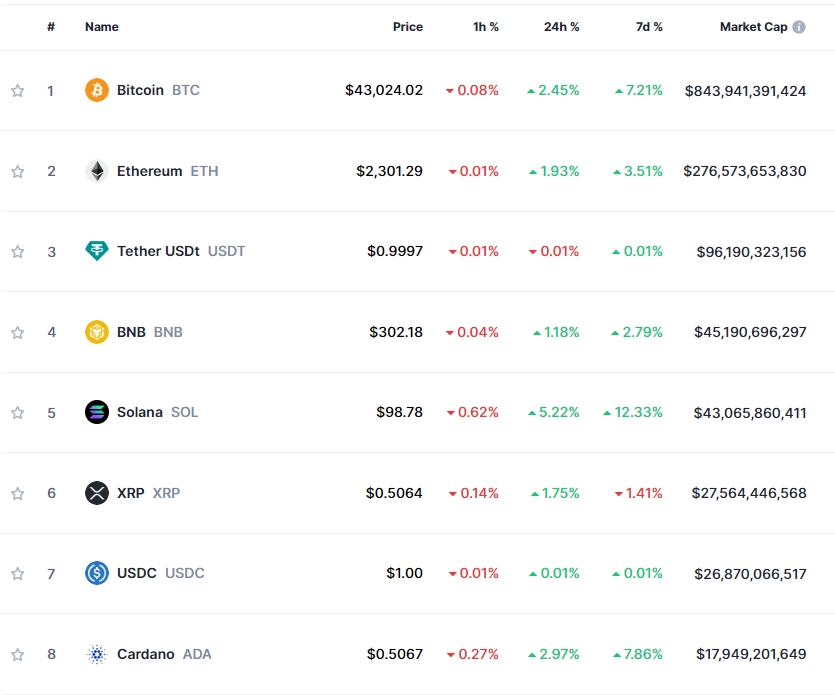
Task: Favorite Cardano with the star toggle
Action: [17, 655]
